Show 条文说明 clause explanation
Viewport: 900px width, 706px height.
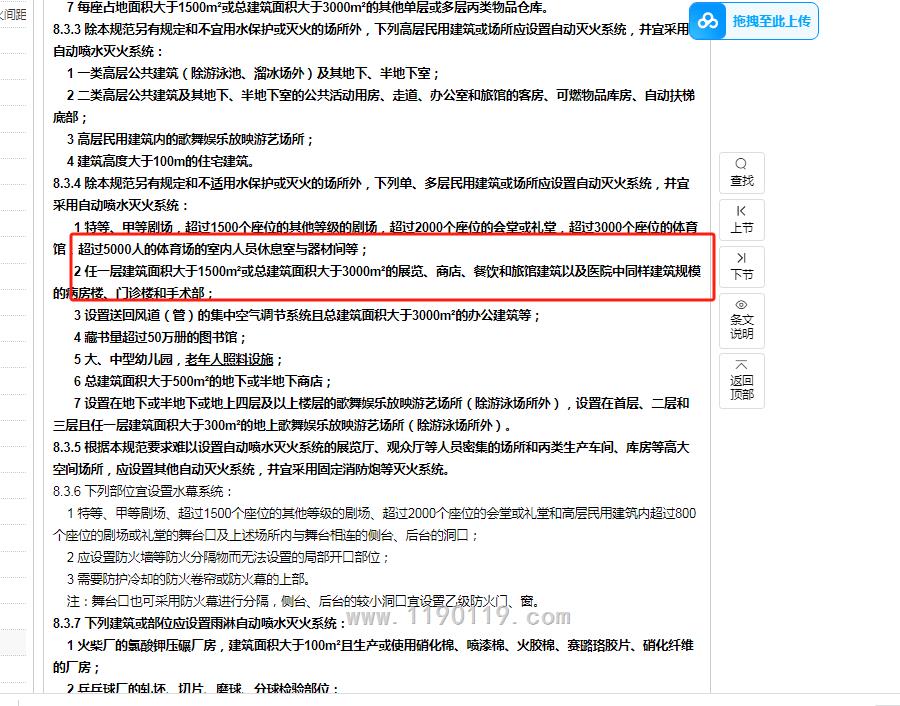741,320
